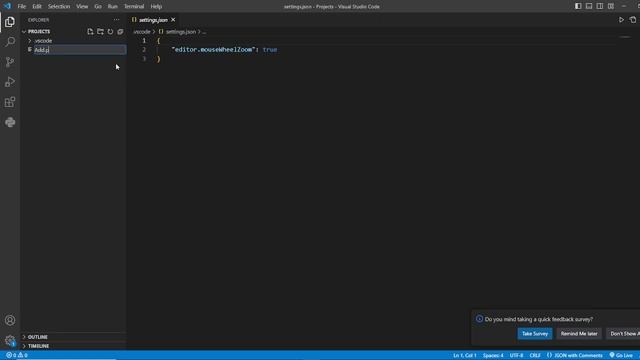Click the New Folder icon in Explorer
Image resolution: width=640 pixels, height=360 pixels.
coord(100,31)
